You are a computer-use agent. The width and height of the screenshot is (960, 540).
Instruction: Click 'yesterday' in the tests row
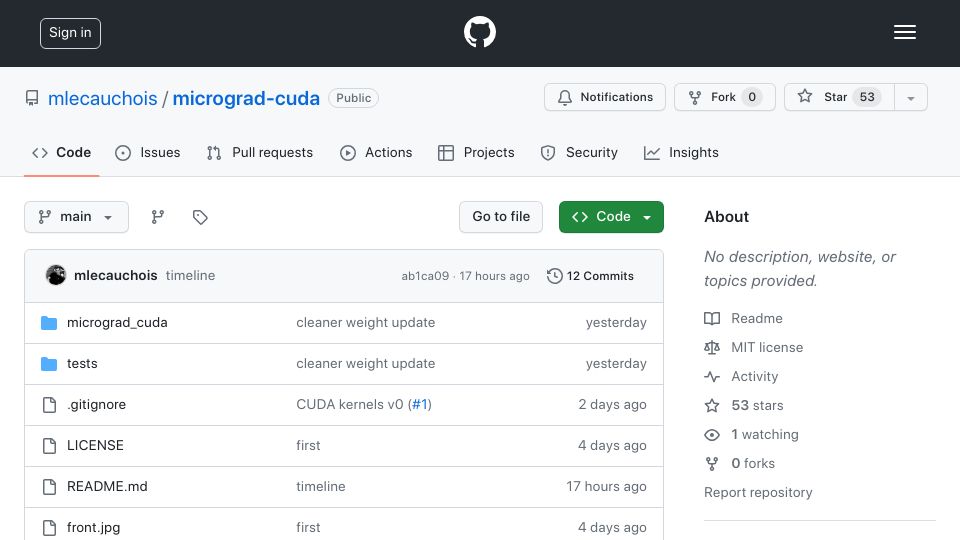616,364
